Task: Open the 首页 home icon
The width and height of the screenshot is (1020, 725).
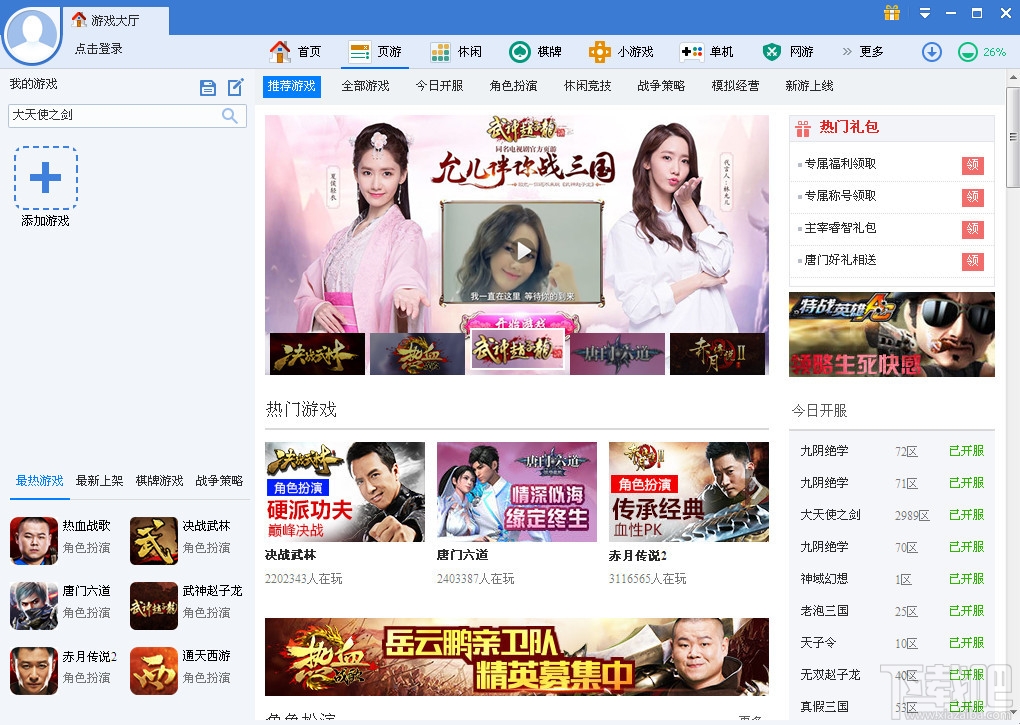Action: (x=281, y=51)
